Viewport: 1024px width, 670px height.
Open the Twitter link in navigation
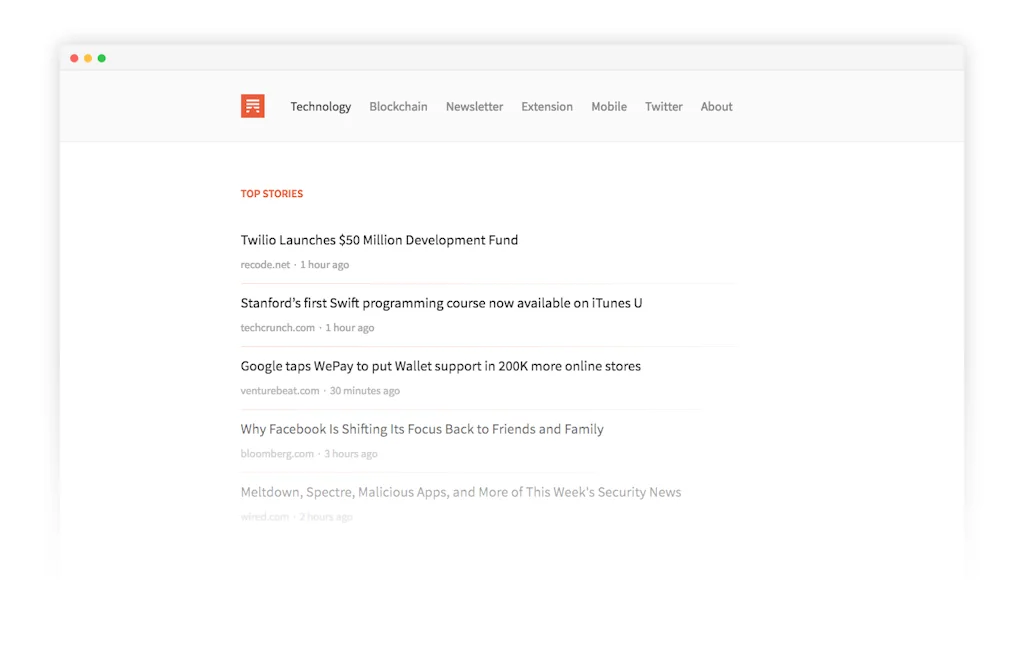coord(663,106)
